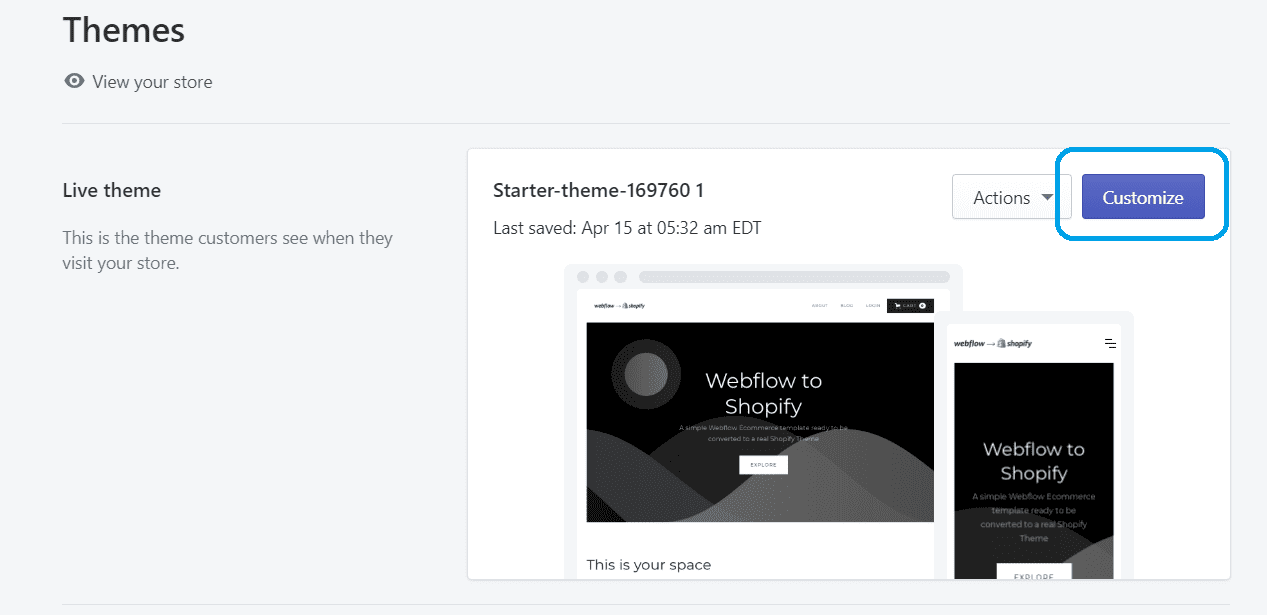Click the Webflow to Shopify headline in desktop preview

click(x=763, y=393)
